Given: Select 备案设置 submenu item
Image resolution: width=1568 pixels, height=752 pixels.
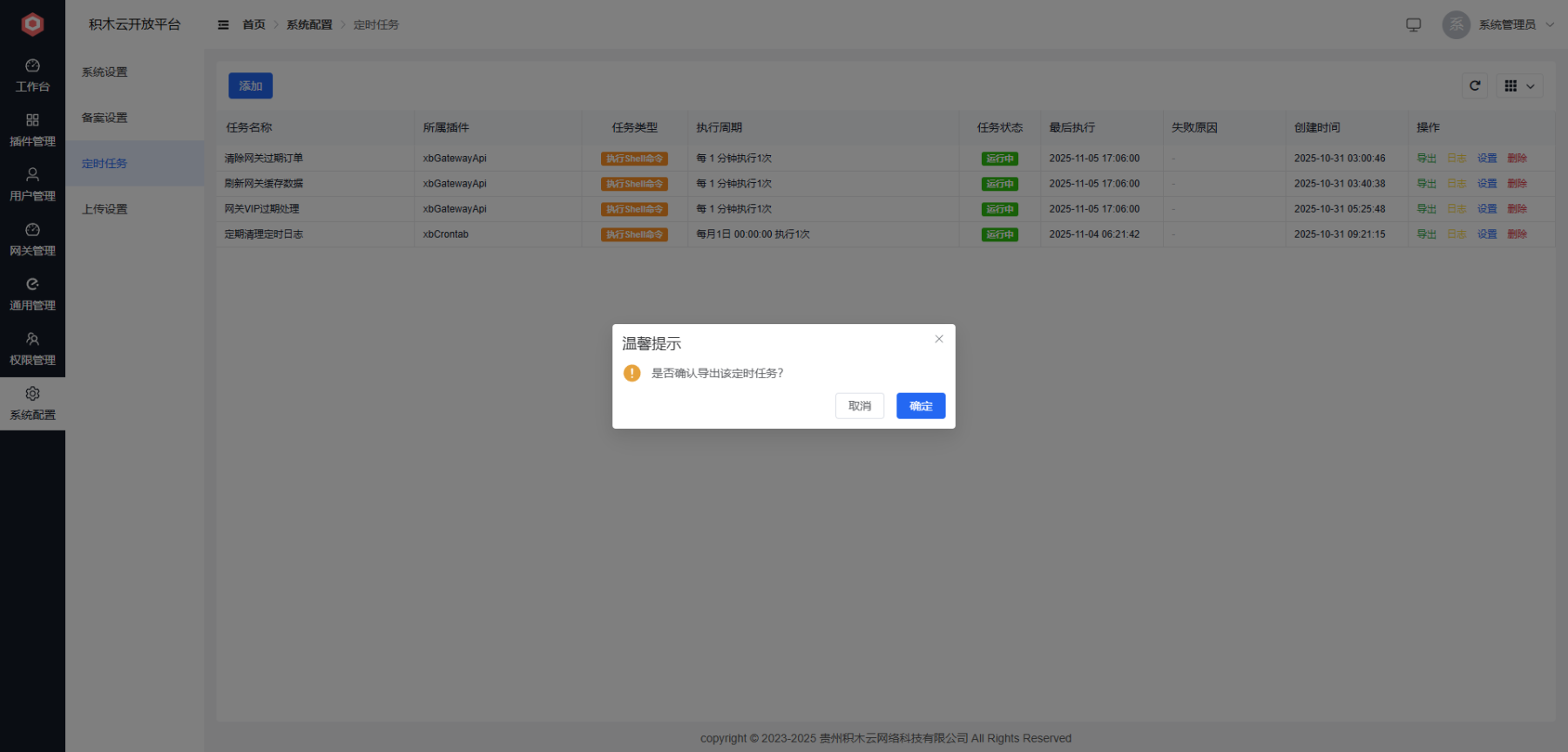Looking at the screenshot, I should (x=105, y=118).
